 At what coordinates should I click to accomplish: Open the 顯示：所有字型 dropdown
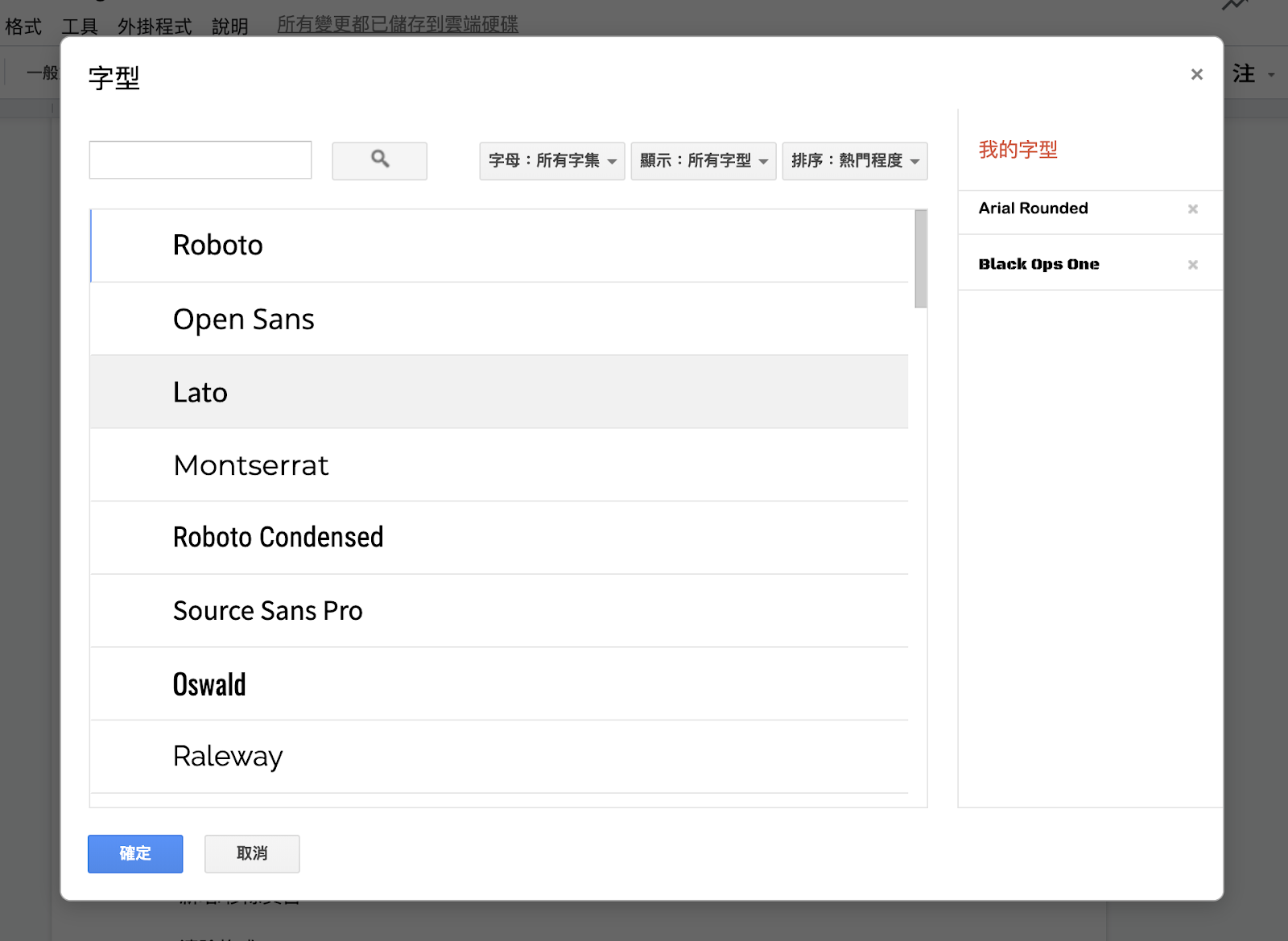tap(703, 161)
